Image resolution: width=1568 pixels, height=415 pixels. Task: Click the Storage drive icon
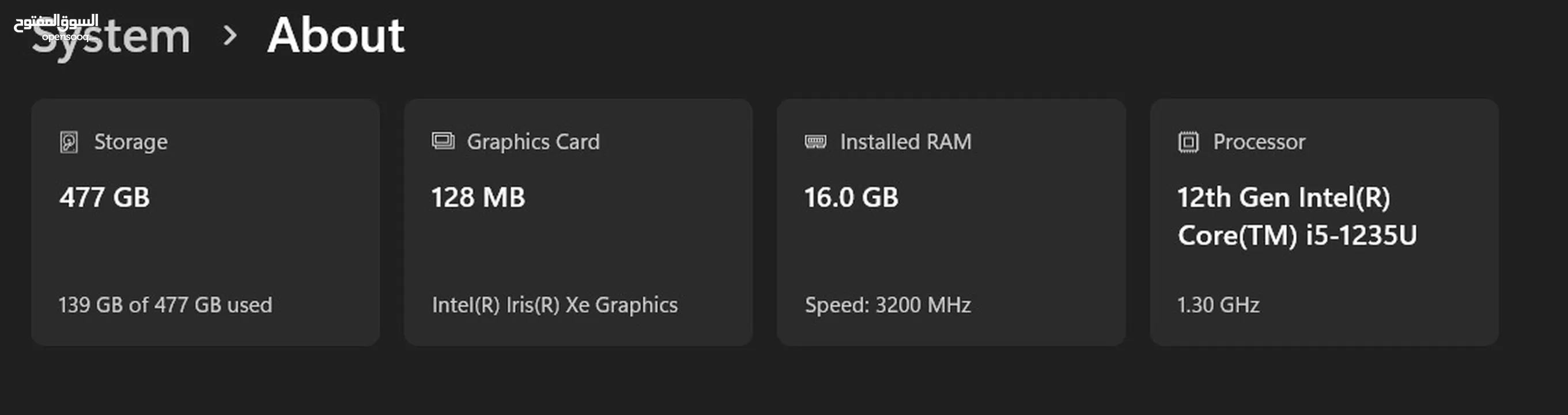69,142
